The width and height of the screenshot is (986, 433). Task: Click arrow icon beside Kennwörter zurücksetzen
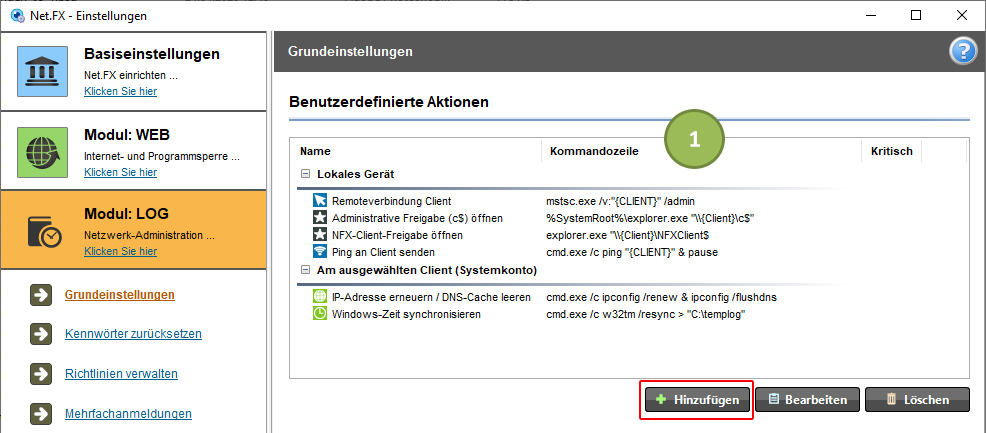40,334
